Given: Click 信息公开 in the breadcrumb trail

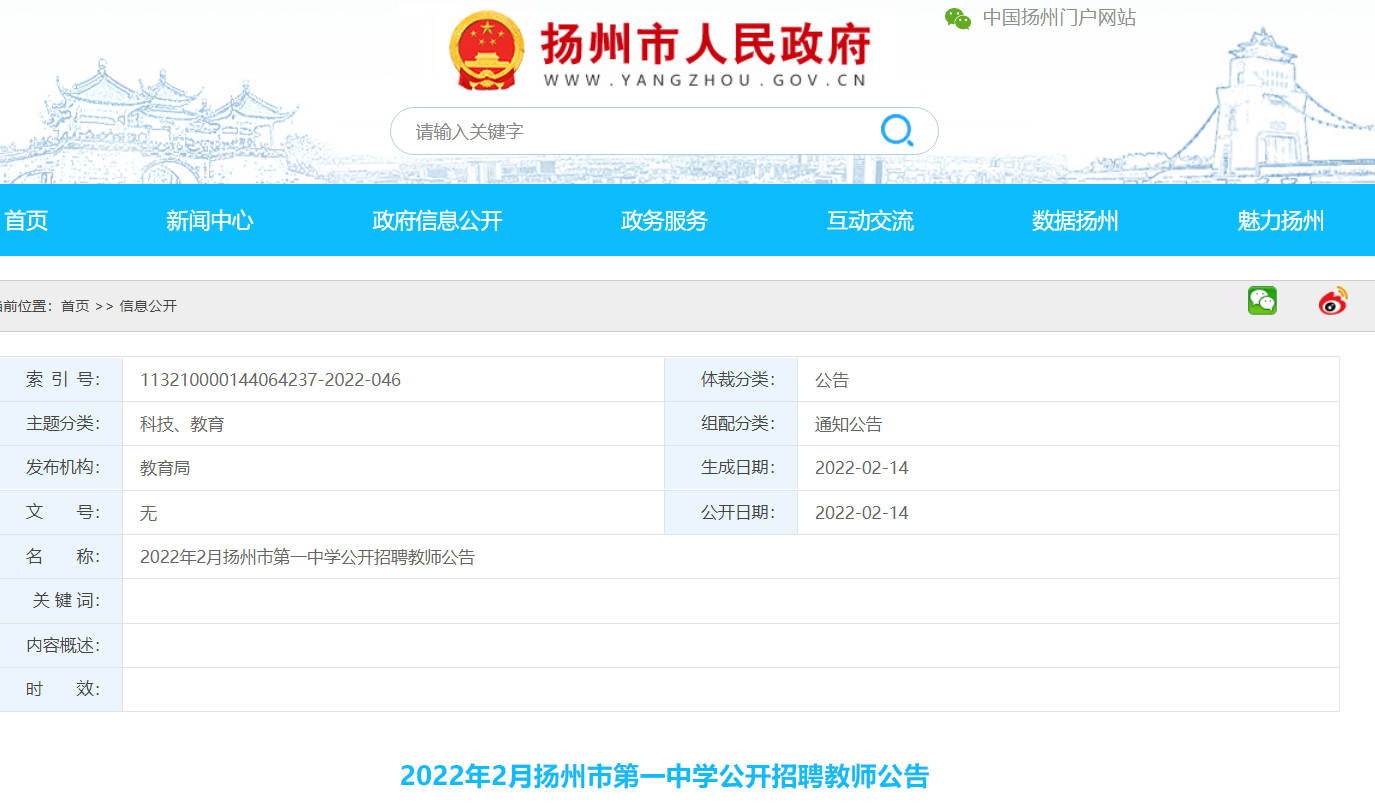Looking at the screenshot, I should 148,306.
